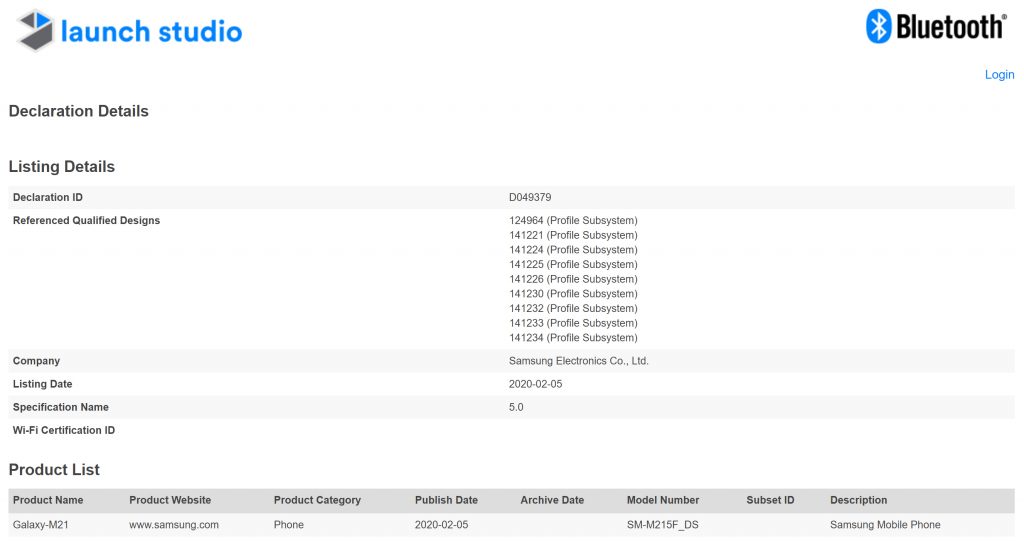
Task: Click the Product Name column header
Action: pos(48,500)
